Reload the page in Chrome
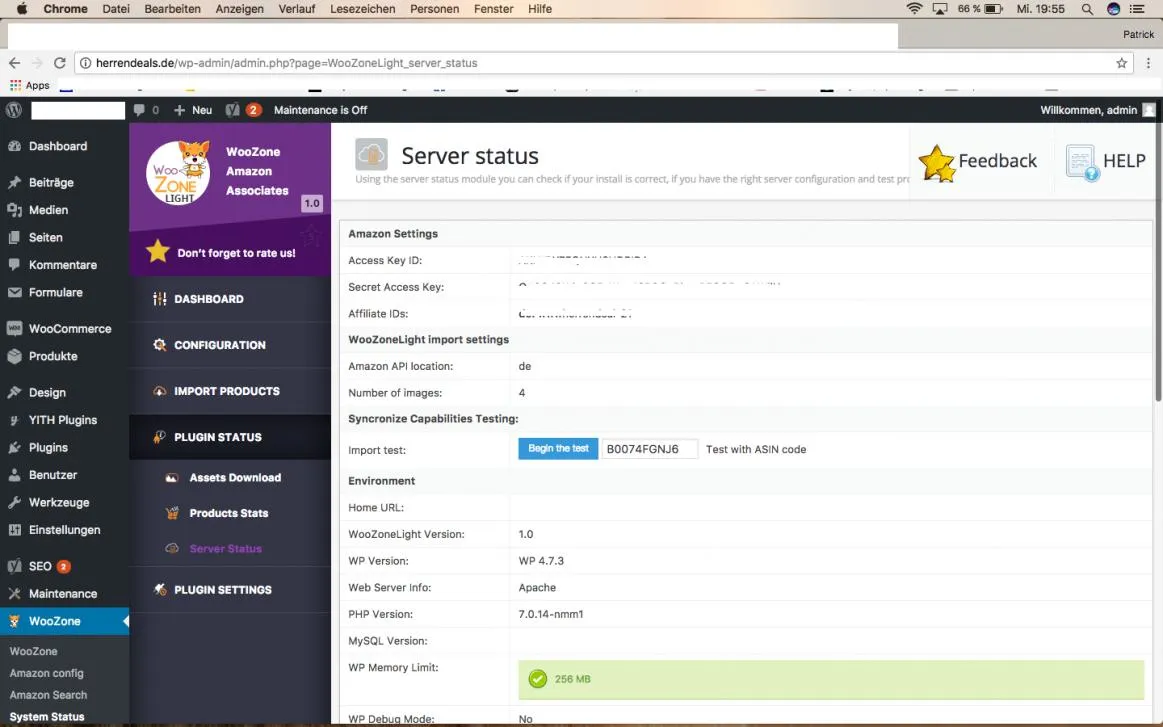 point(60,63)
